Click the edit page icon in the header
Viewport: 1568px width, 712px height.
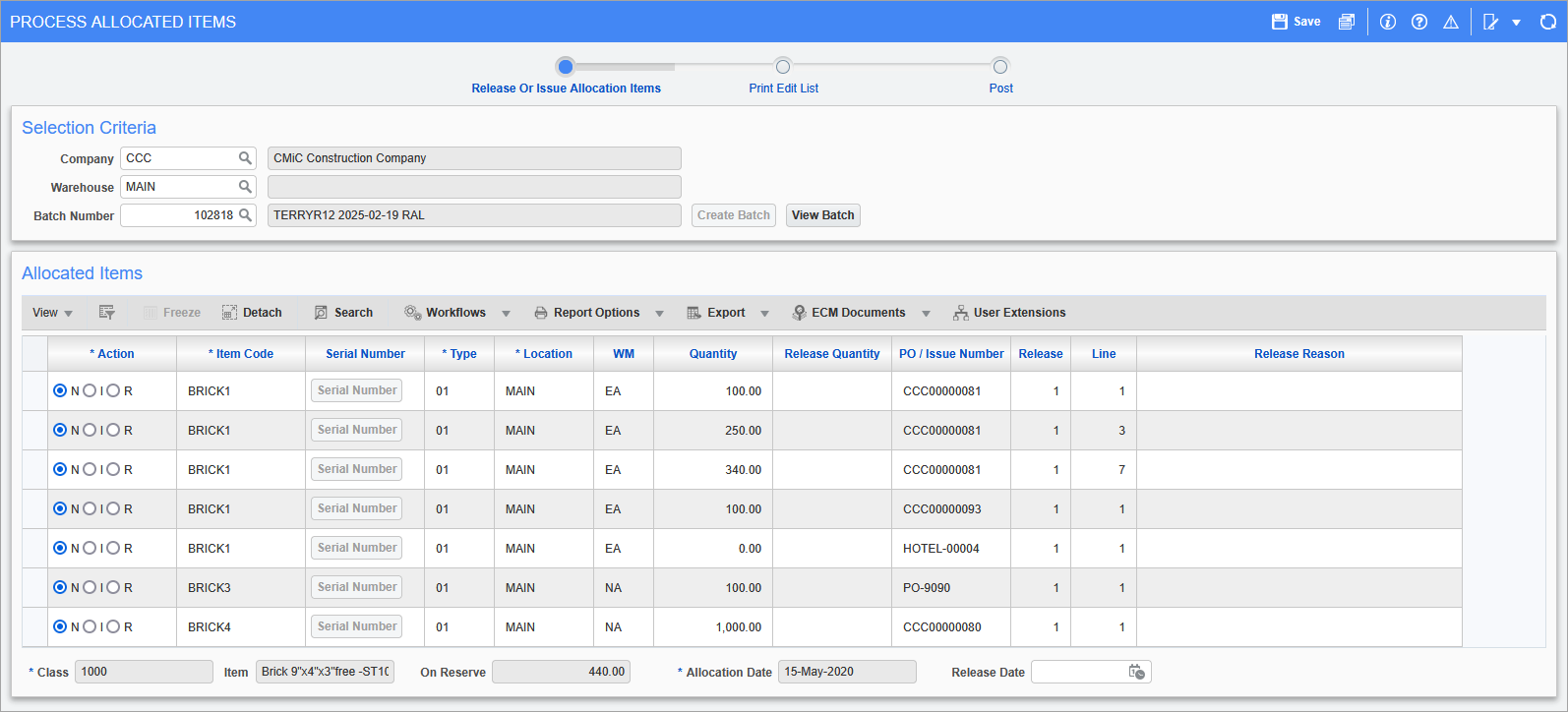1491,22
